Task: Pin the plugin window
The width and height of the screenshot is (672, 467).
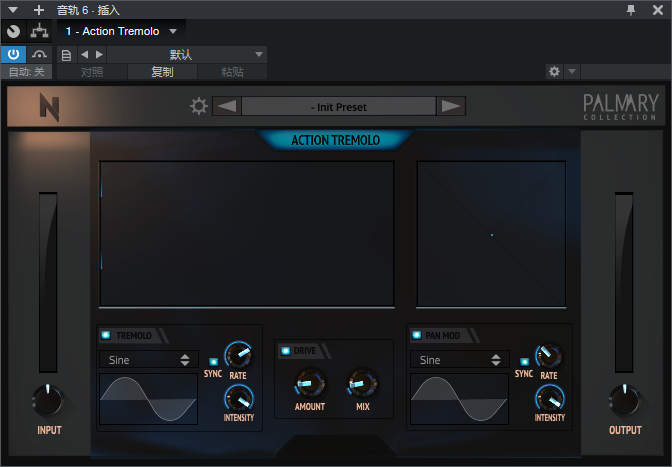Action: click(631, 10)
